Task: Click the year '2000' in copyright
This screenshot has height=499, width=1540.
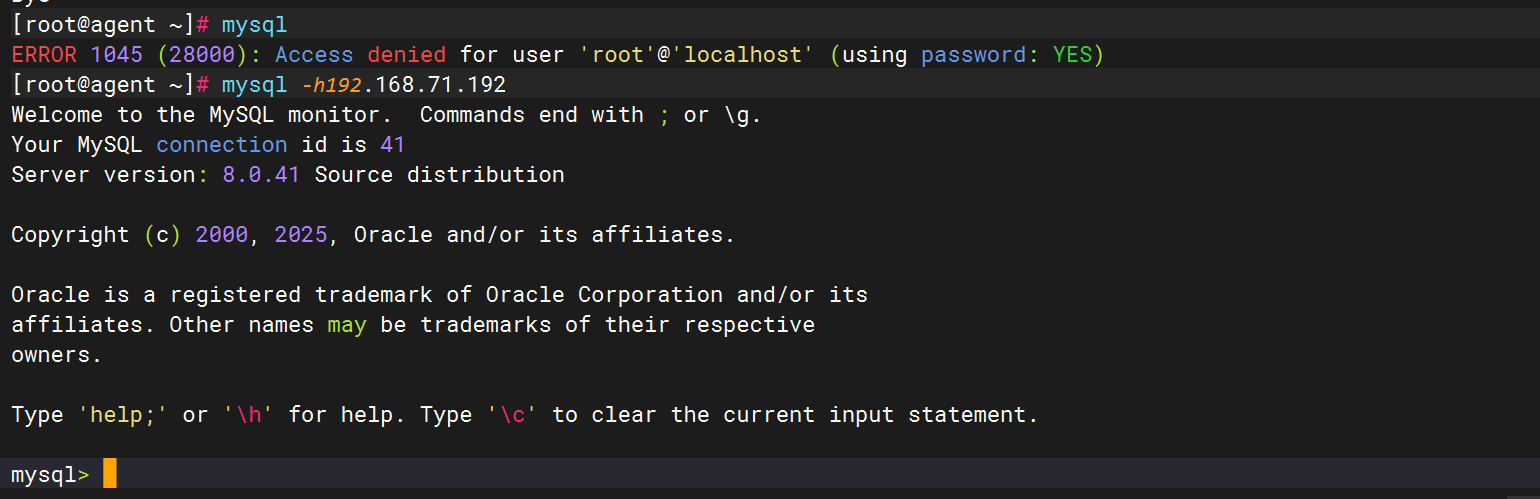Action: click(222, 235)
